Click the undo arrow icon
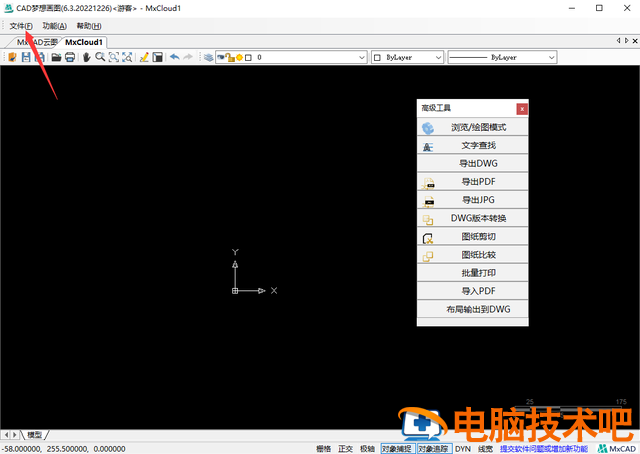The width and height of the screenshot is (640, 454). (x=175, y=57)
